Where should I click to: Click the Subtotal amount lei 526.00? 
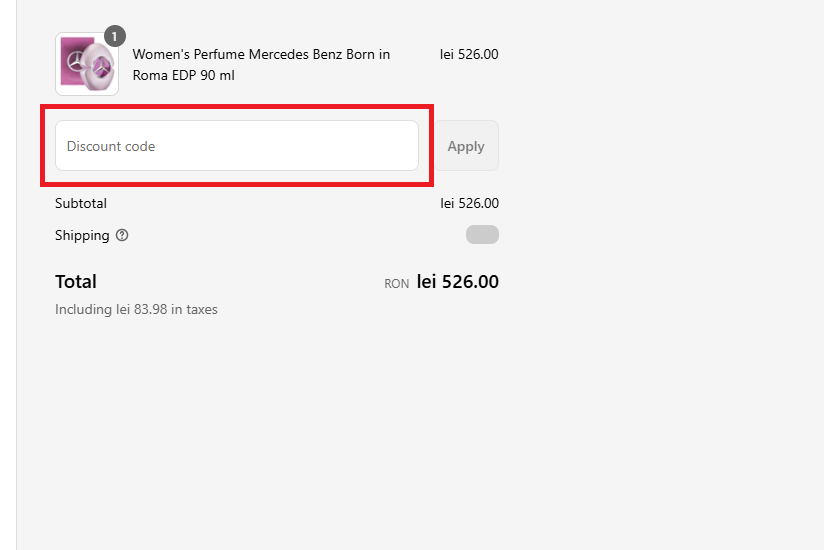(x=469, y=203)
